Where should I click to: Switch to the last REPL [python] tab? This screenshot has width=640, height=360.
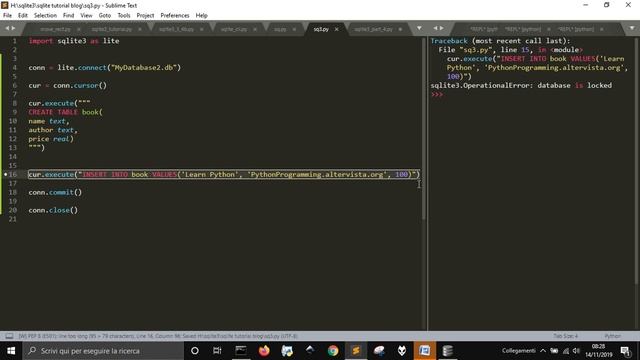[x=576, y=29]
